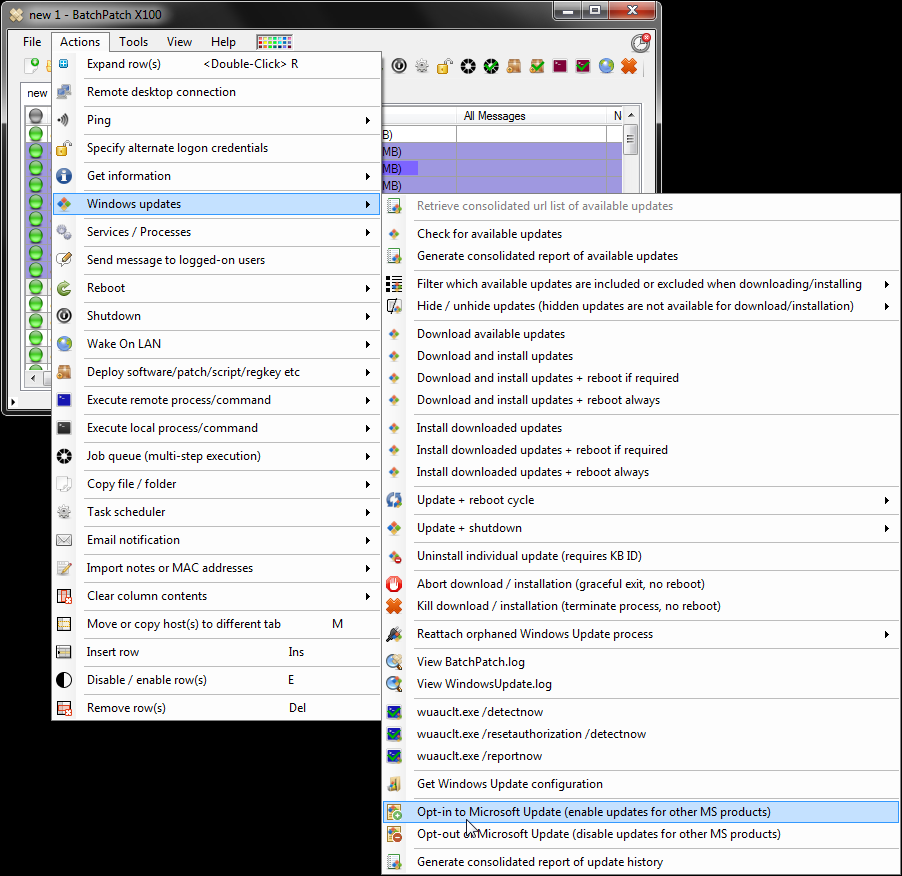
Task: Click the Uninstall individual update icon
Action: pyautogui.click(x=394, y=556)
